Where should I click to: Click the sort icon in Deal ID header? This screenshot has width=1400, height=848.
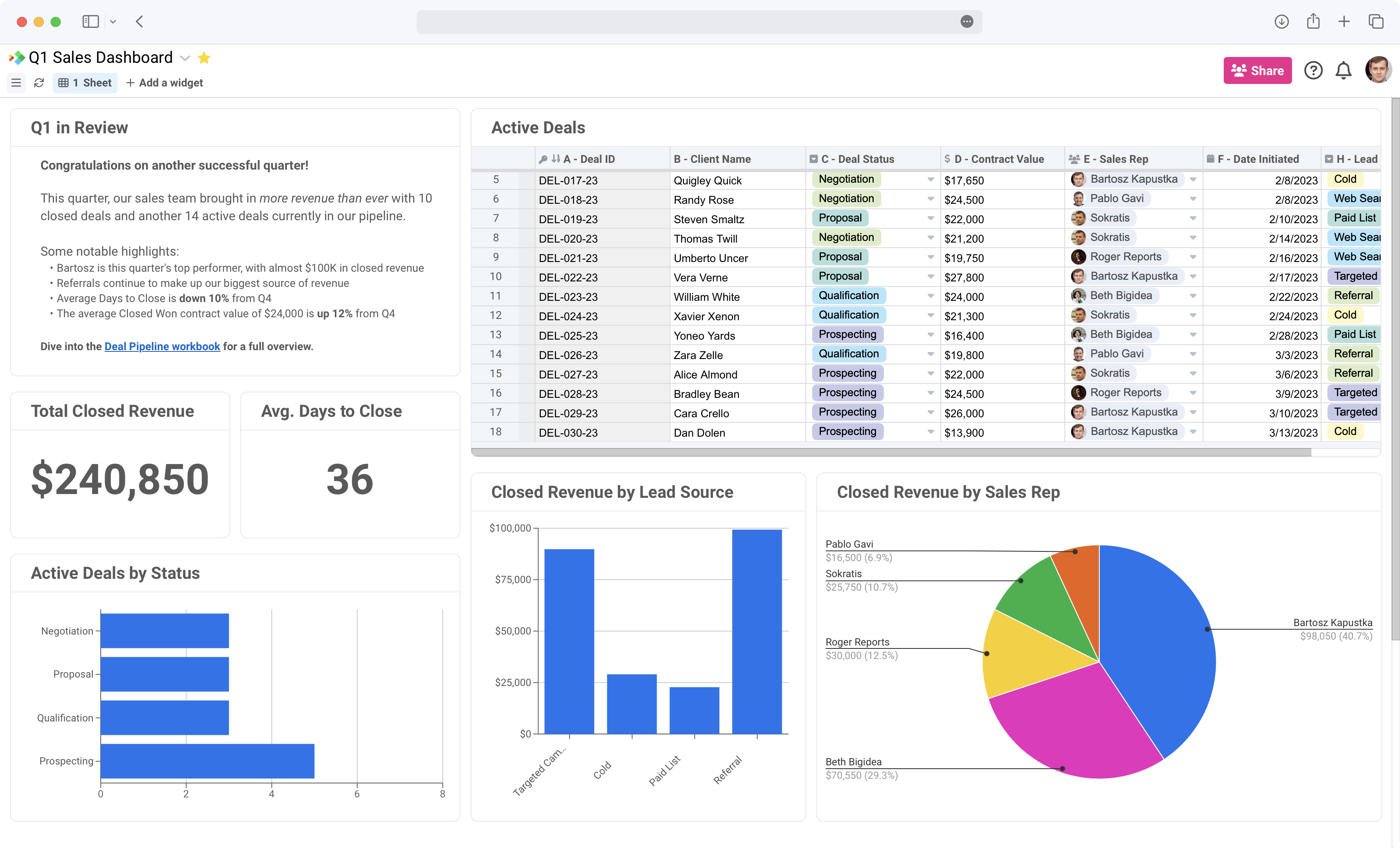click(x=556, y=159)
